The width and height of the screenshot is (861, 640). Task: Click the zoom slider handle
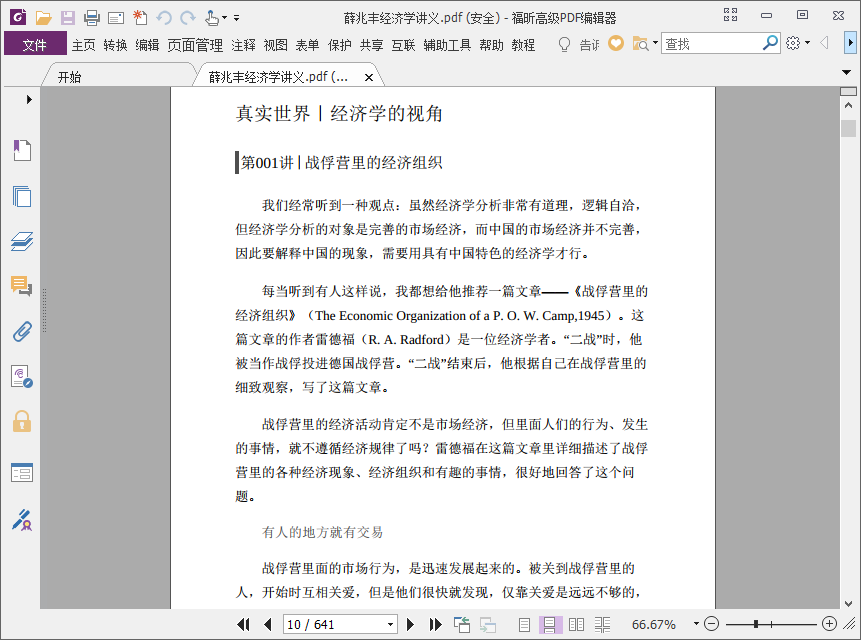point(756,624)
